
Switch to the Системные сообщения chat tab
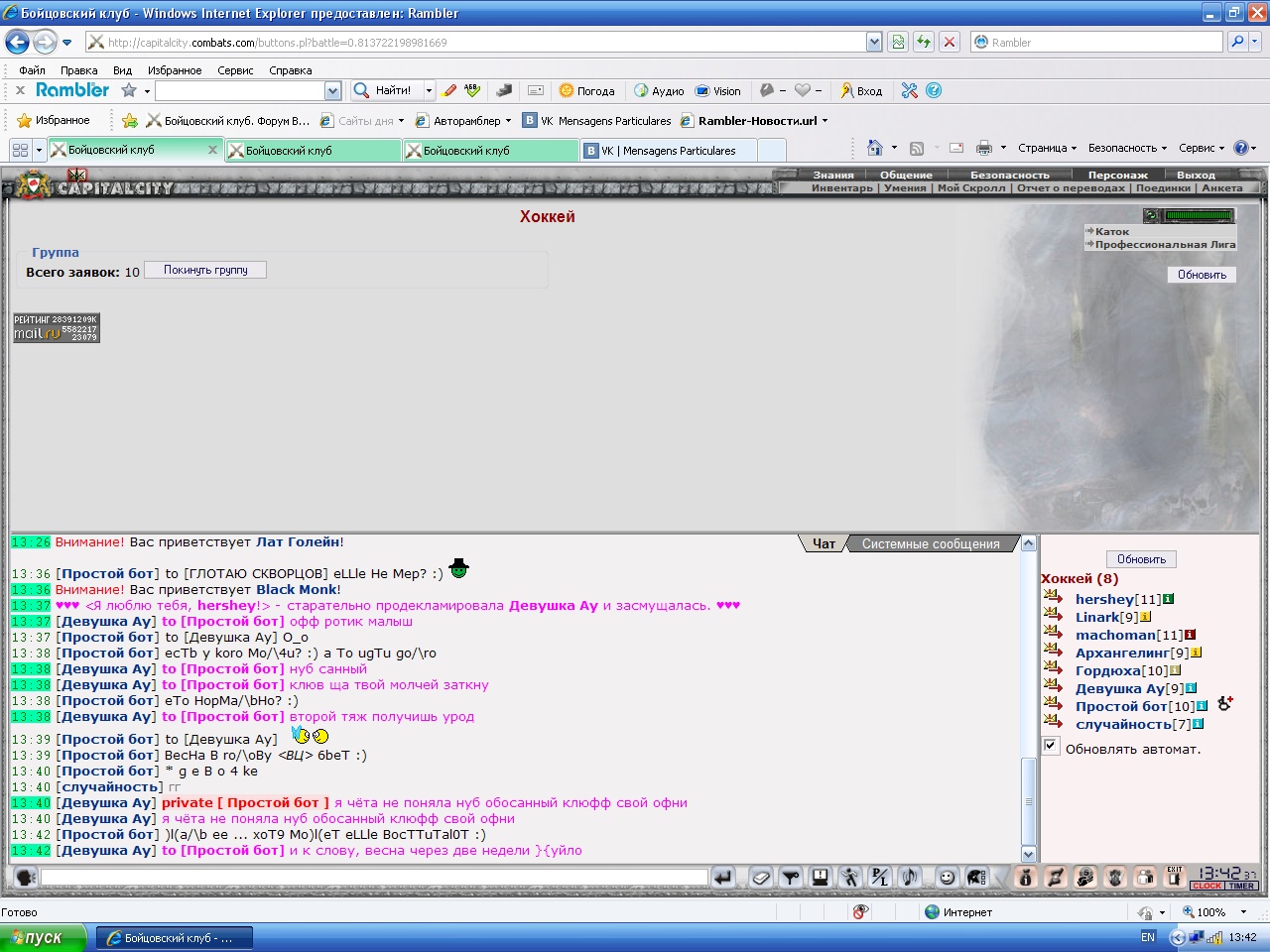tap(931, 543)
